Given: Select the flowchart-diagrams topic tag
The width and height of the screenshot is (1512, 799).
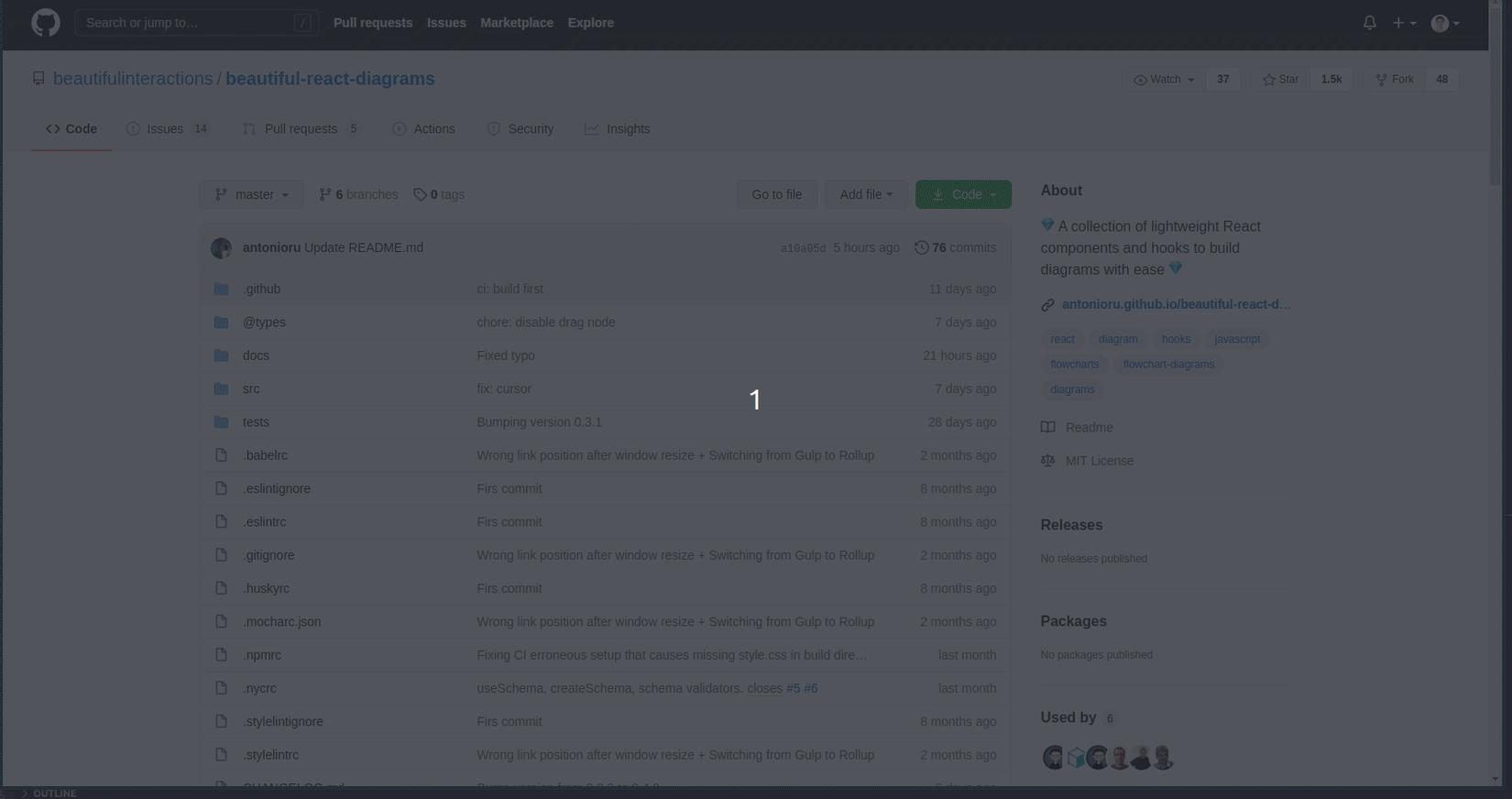Looking at the screenshot, I should point(1168,365).
